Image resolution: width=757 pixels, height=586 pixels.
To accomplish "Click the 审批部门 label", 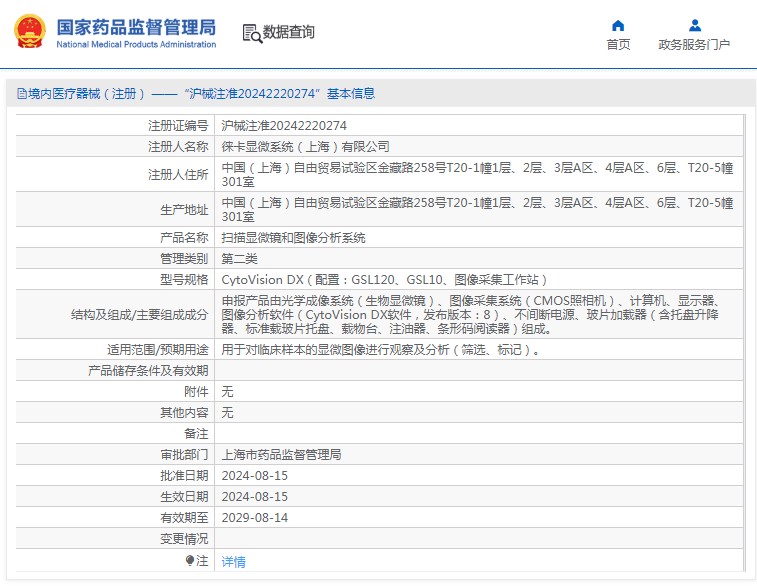I will coord(184,455).
